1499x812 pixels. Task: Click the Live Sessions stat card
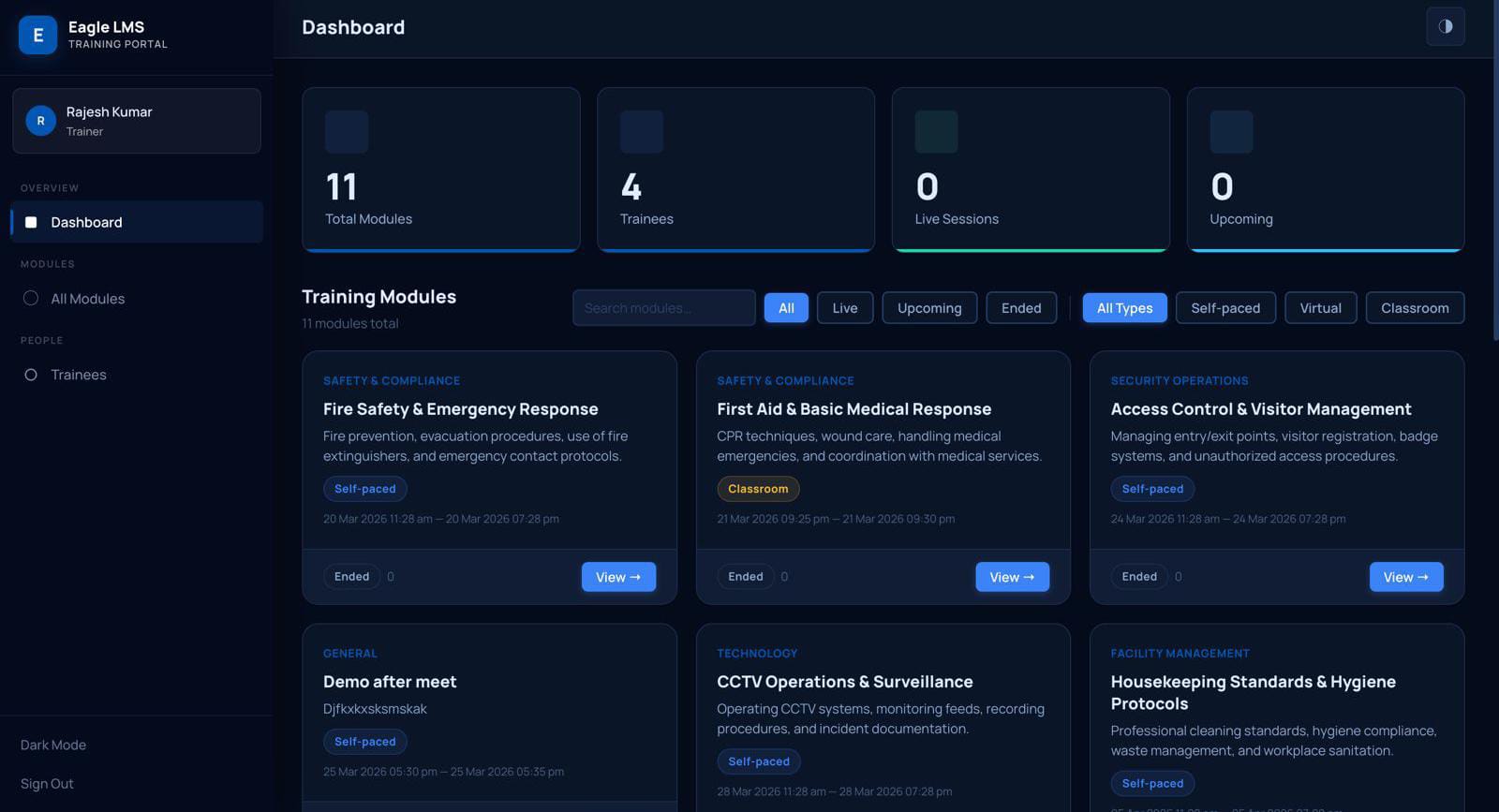tap(1031, 170)
